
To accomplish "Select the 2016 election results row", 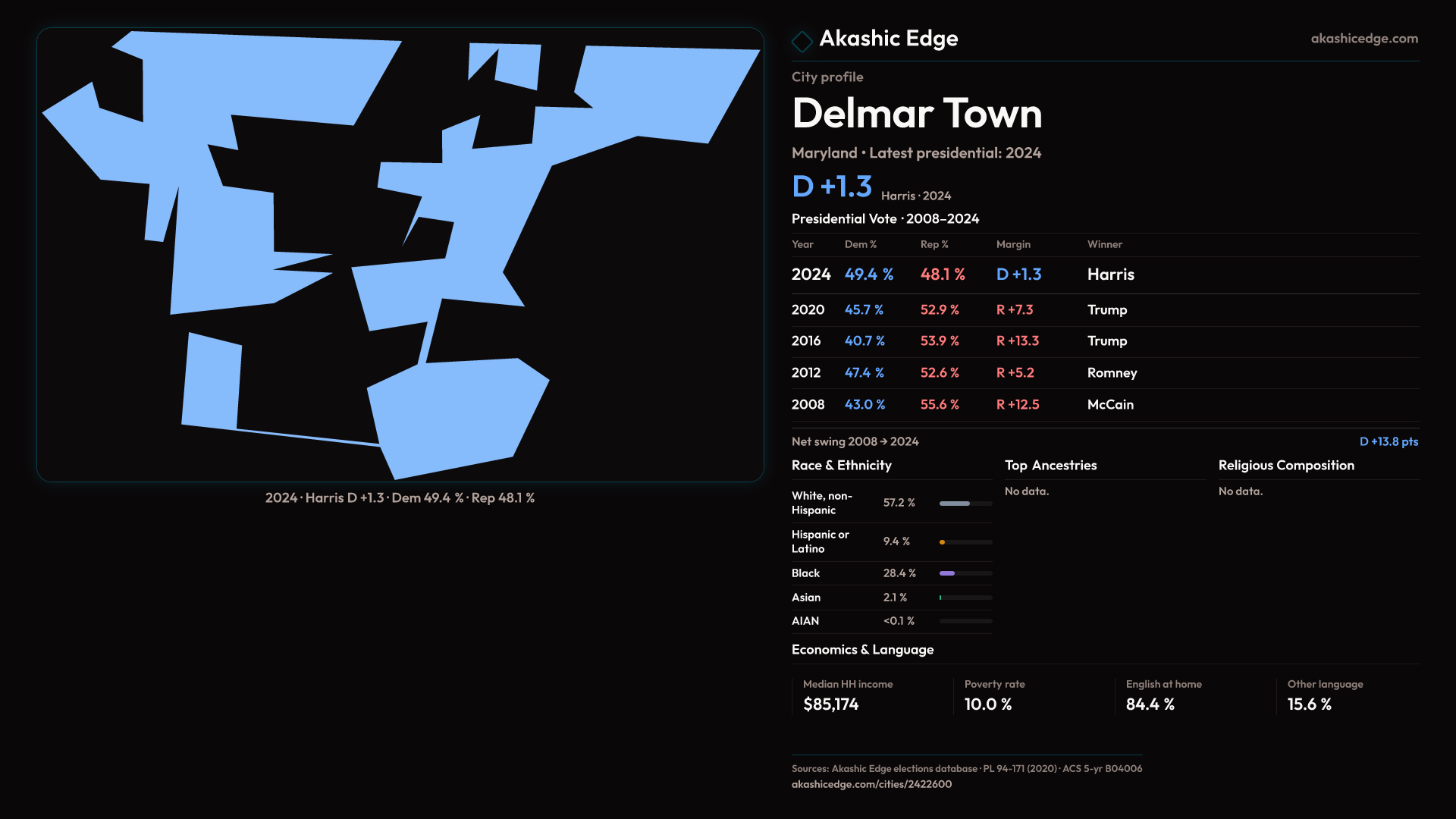I will pyautogui.click(x=1104, y=341).
